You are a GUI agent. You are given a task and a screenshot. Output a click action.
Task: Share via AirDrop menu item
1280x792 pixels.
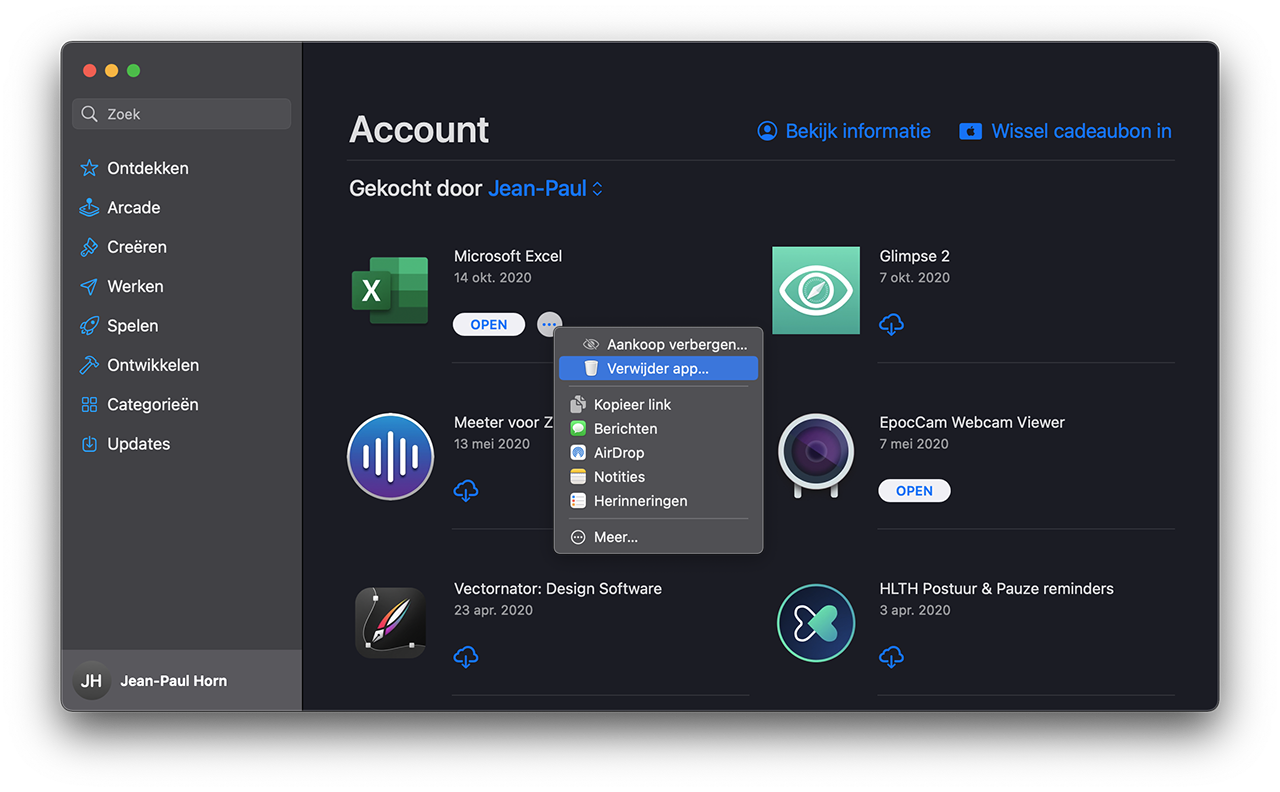click(x=658, y=452)
